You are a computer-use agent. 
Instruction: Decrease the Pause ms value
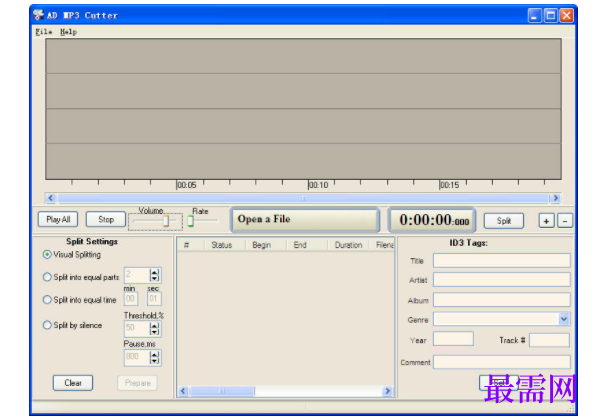[x=154, y=361]
